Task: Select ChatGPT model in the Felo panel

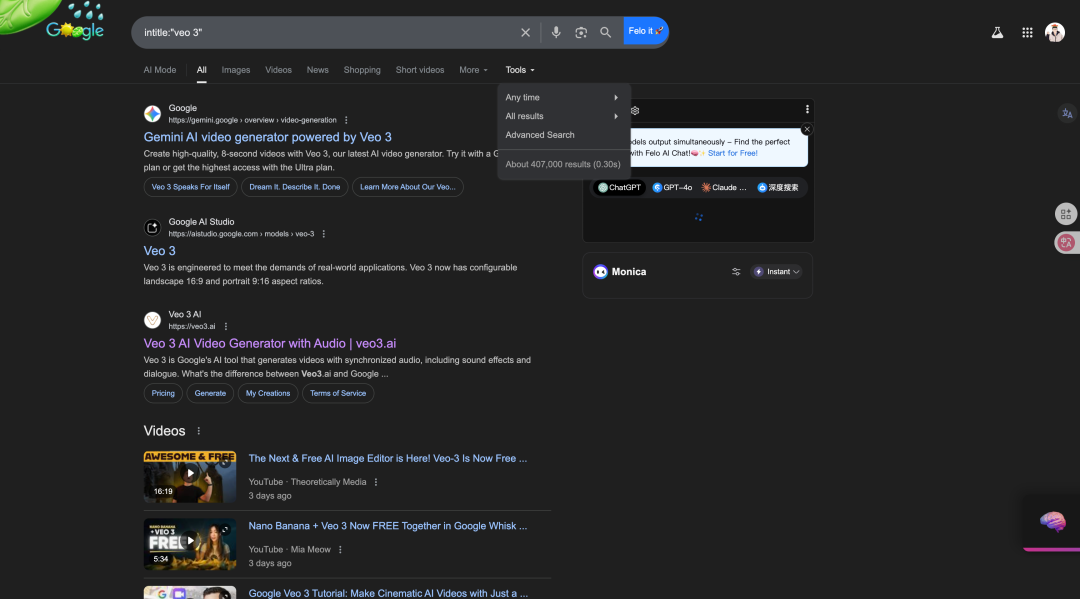Action: tap(619, 187)
